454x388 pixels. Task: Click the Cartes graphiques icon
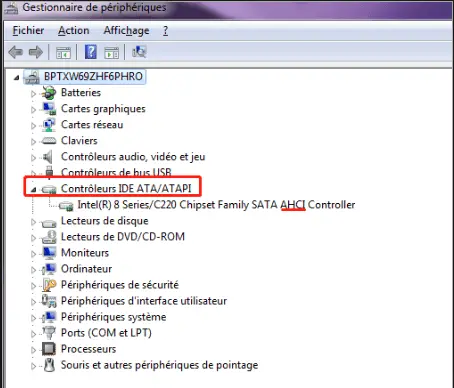click(49, 109)
